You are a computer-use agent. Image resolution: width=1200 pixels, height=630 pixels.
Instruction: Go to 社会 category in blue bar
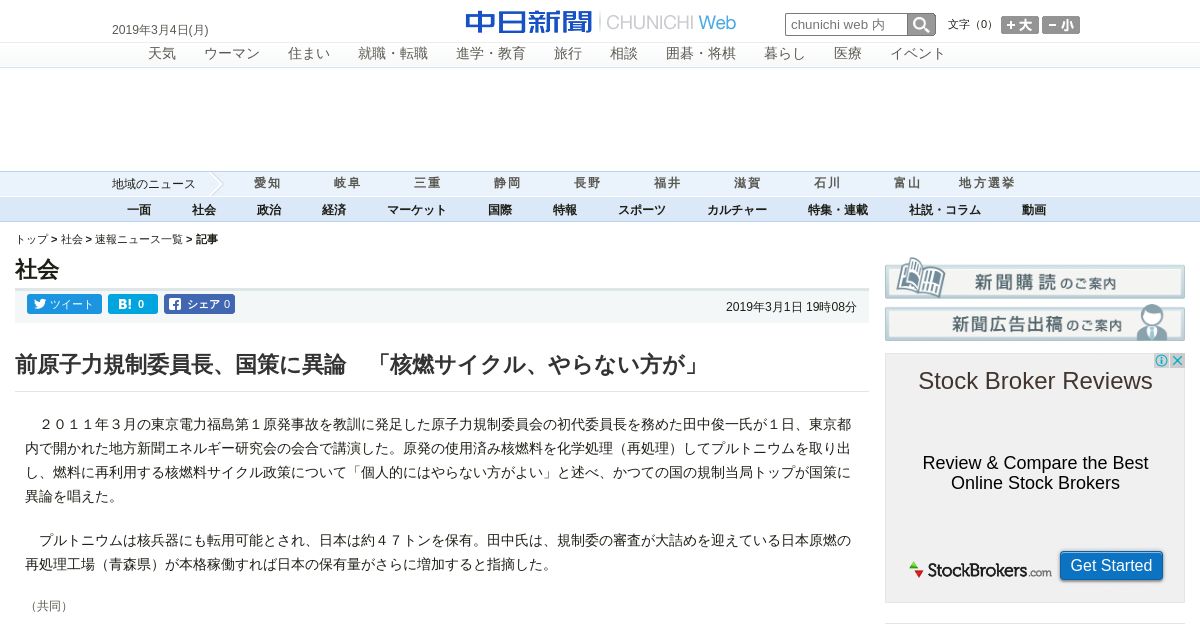click(x=204, y=210)
